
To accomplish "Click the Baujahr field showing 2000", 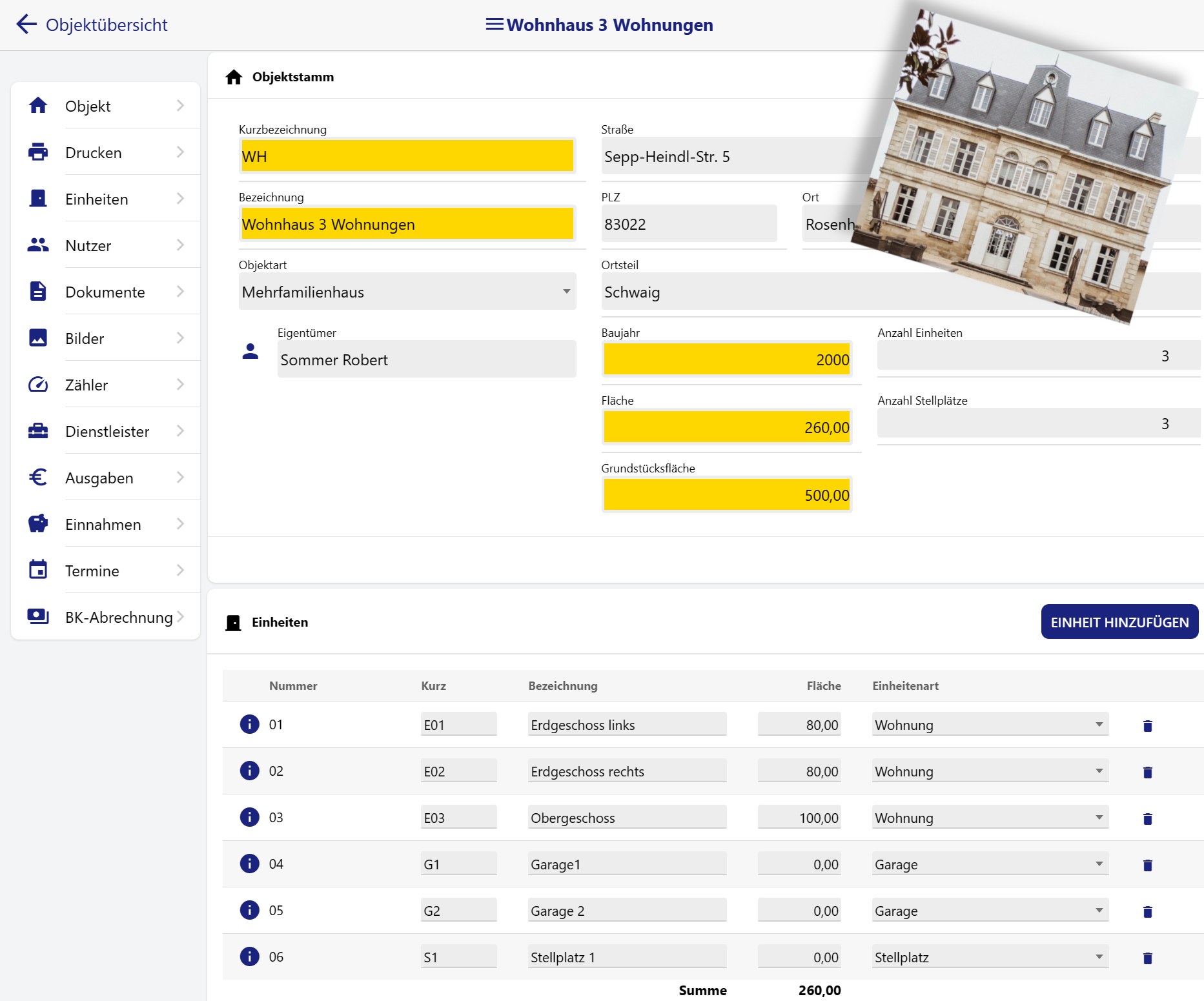I will click(727, 359).
